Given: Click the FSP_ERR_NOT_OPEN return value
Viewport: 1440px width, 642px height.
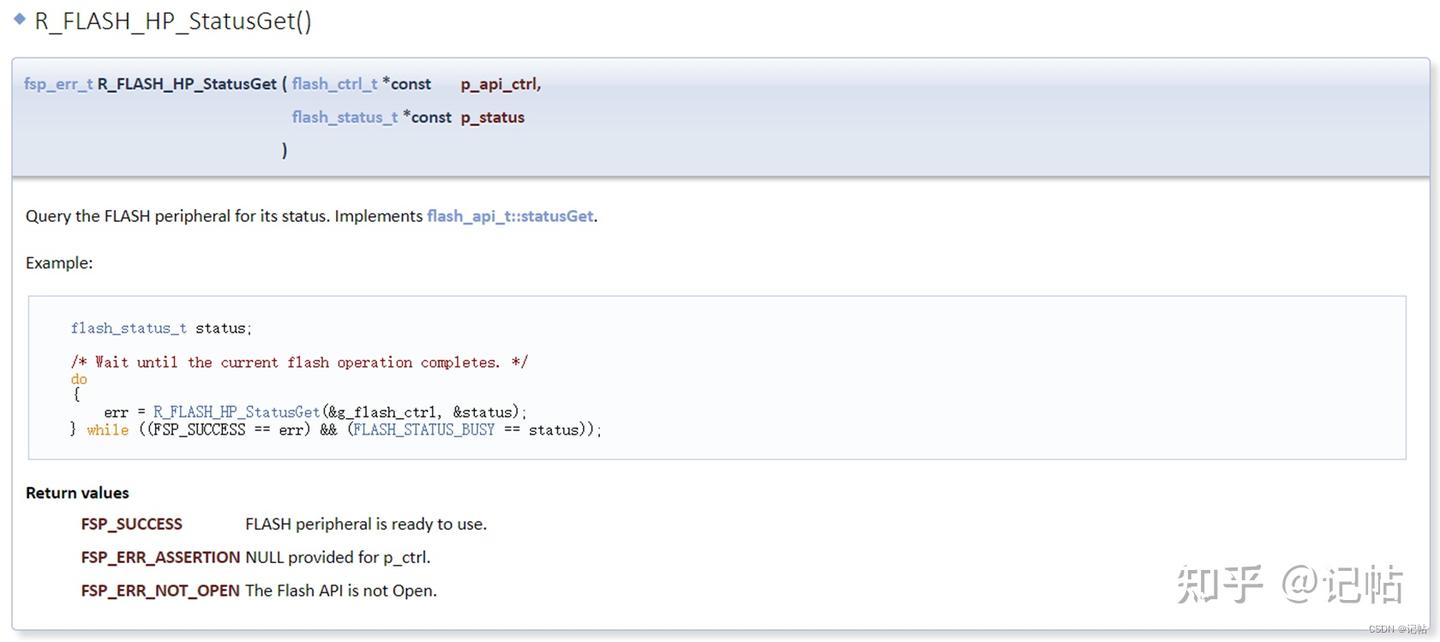Looking at the screenshot, I should click(160, 590).
